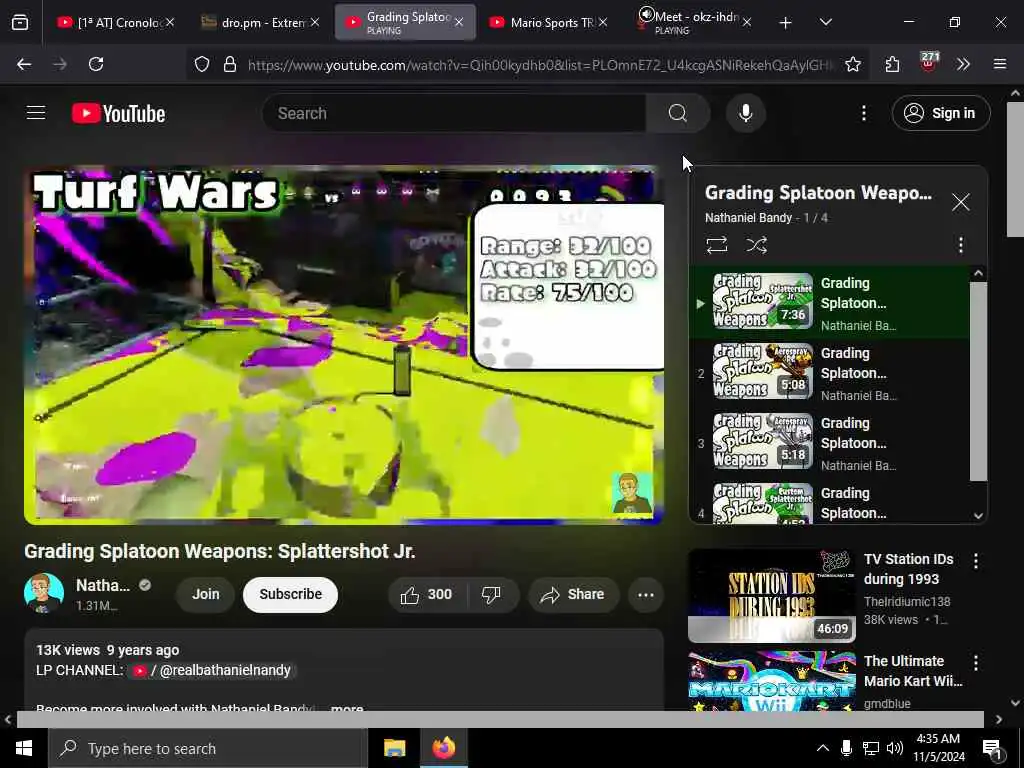Join the channel membership
This screenshot has height=768, width=1024.
pyautogui.click(x=205, y=594)
